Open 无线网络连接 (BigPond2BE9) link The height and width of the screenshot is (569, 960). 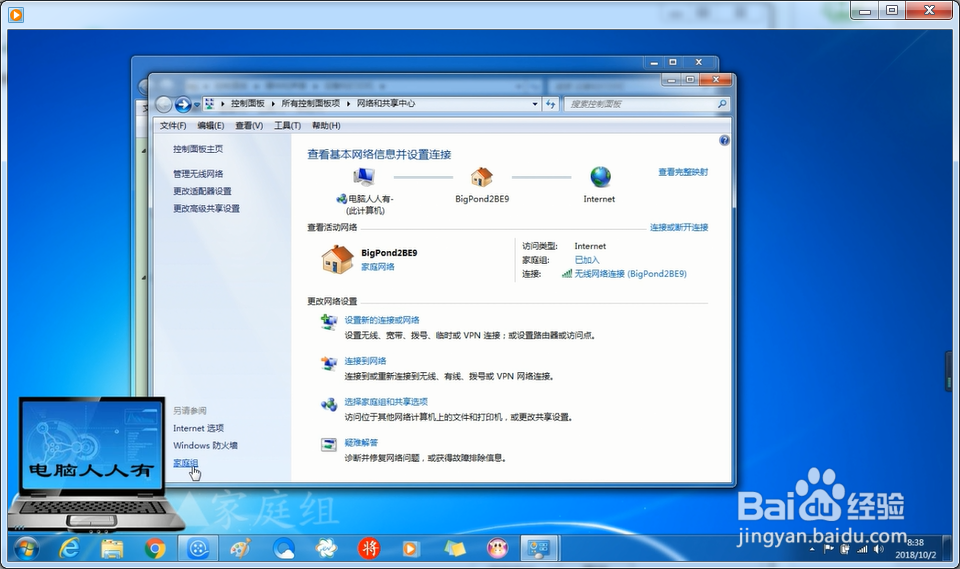631,274
